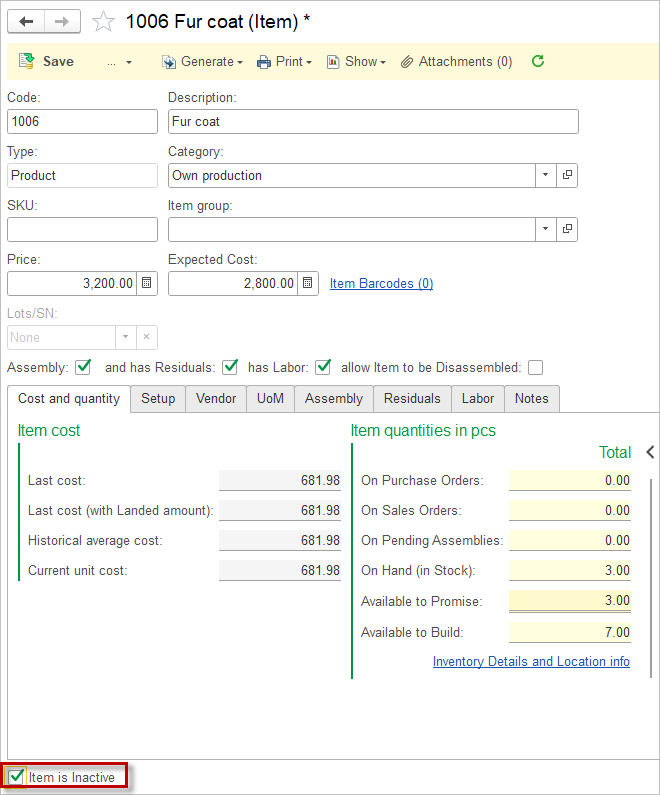Switch to the Vendor tab
This screenshot has width=660, height=795.
[216, 398]
